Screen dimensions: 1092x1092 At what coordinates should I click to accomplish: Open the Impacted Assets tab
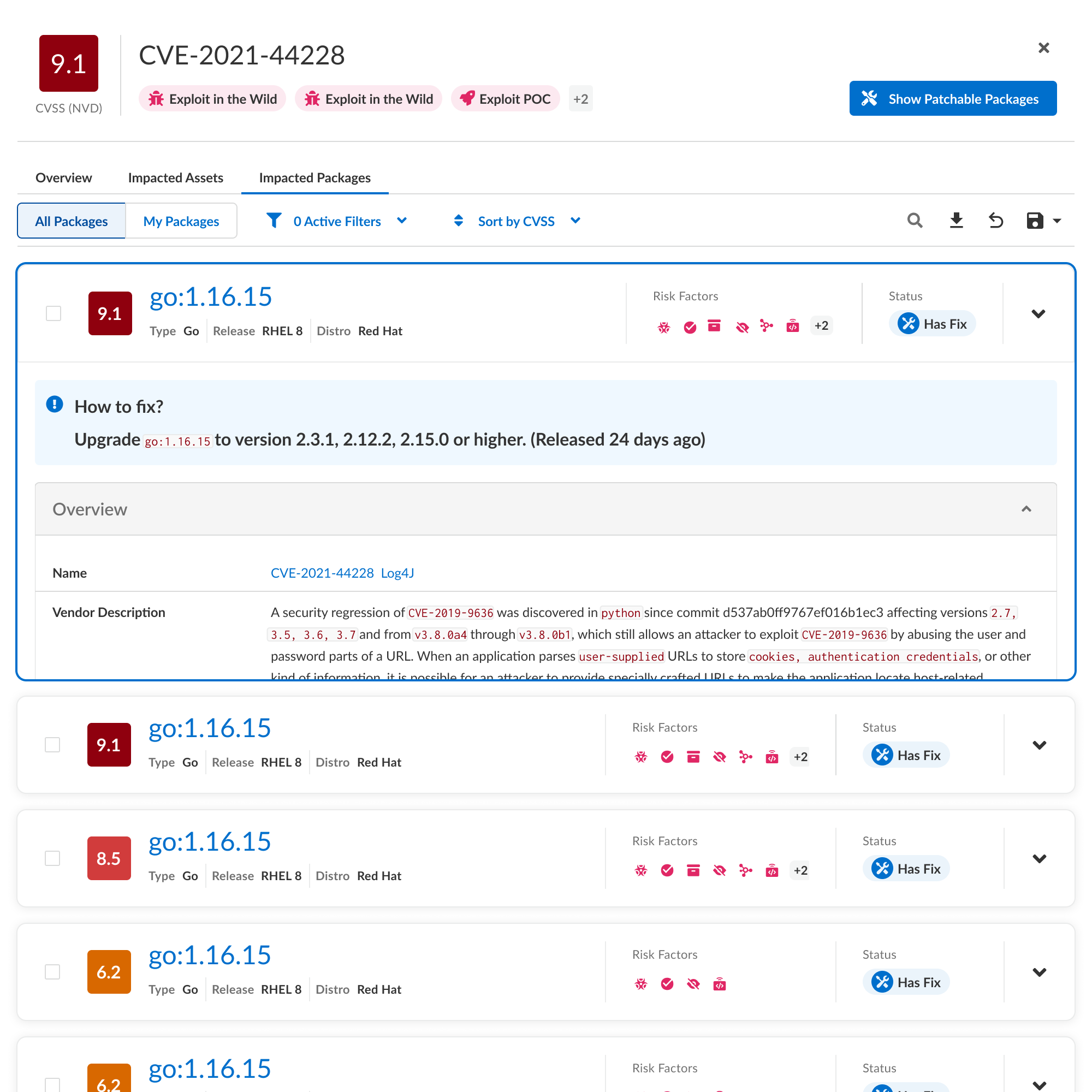tap(175, 177)
